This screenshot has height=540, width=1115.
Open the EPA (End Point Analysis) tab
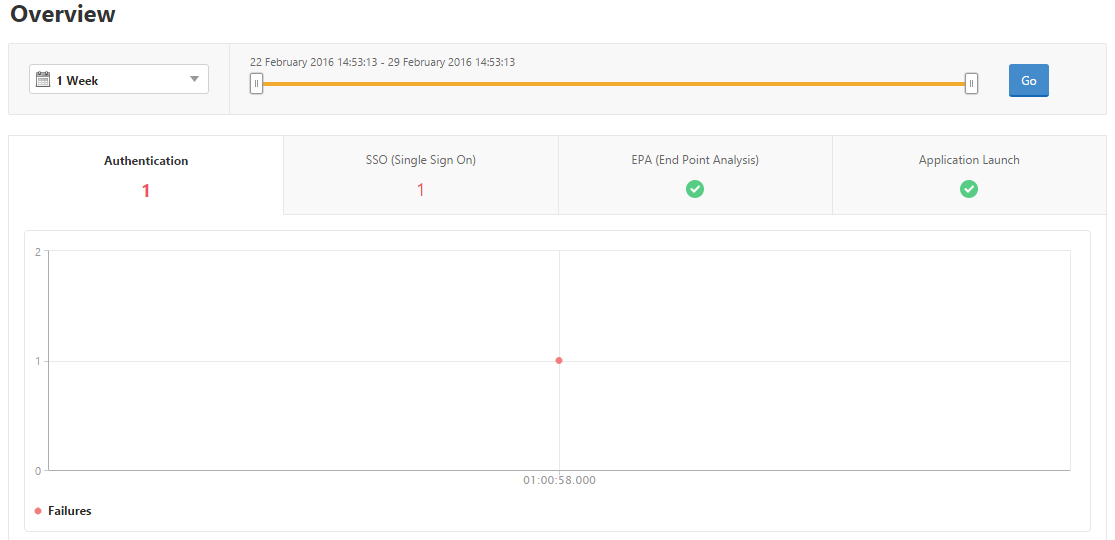click(x=695, y=175)
